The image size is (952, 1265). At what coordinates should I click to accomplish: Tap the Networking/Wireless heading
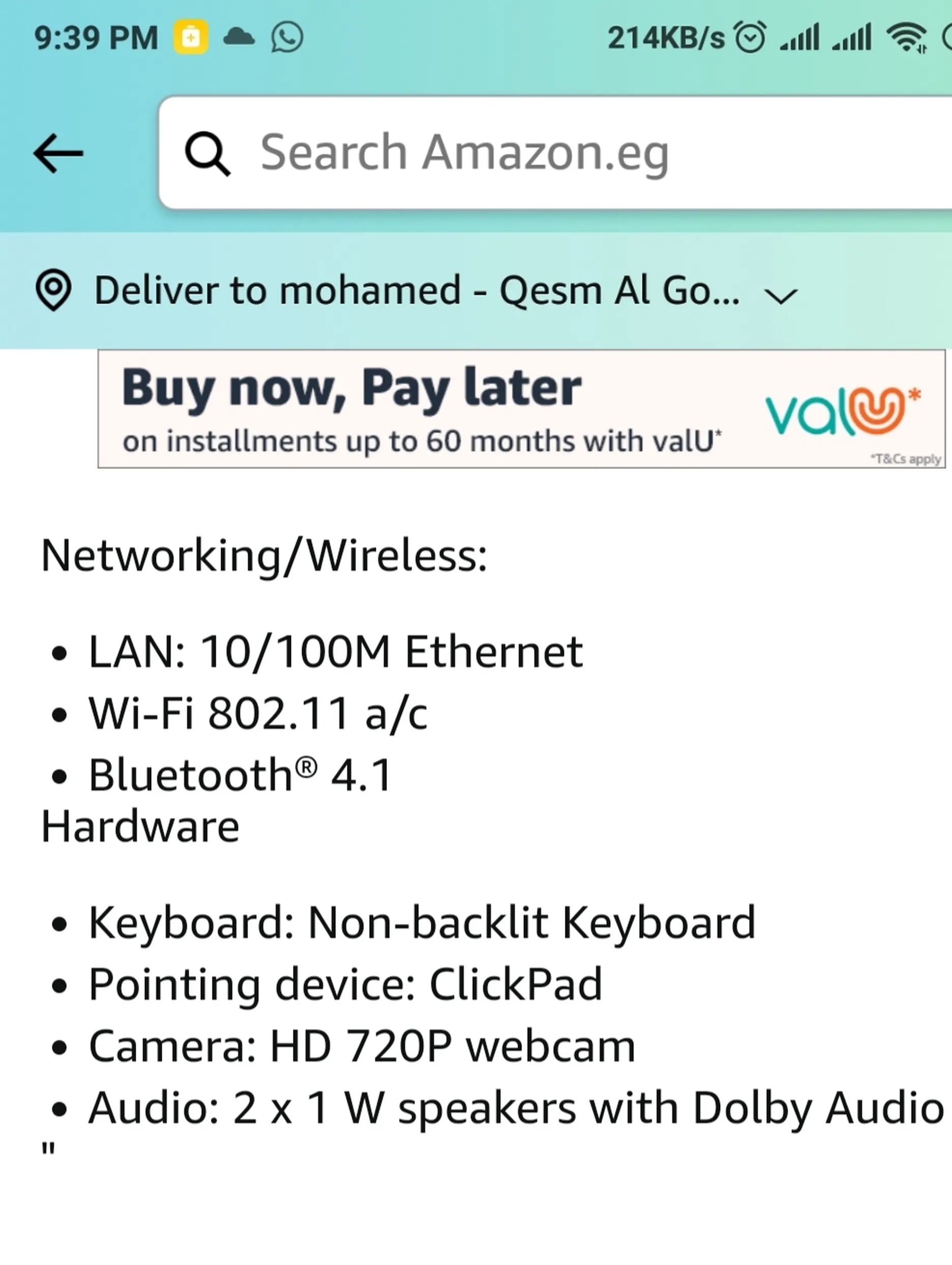(264, 556)
